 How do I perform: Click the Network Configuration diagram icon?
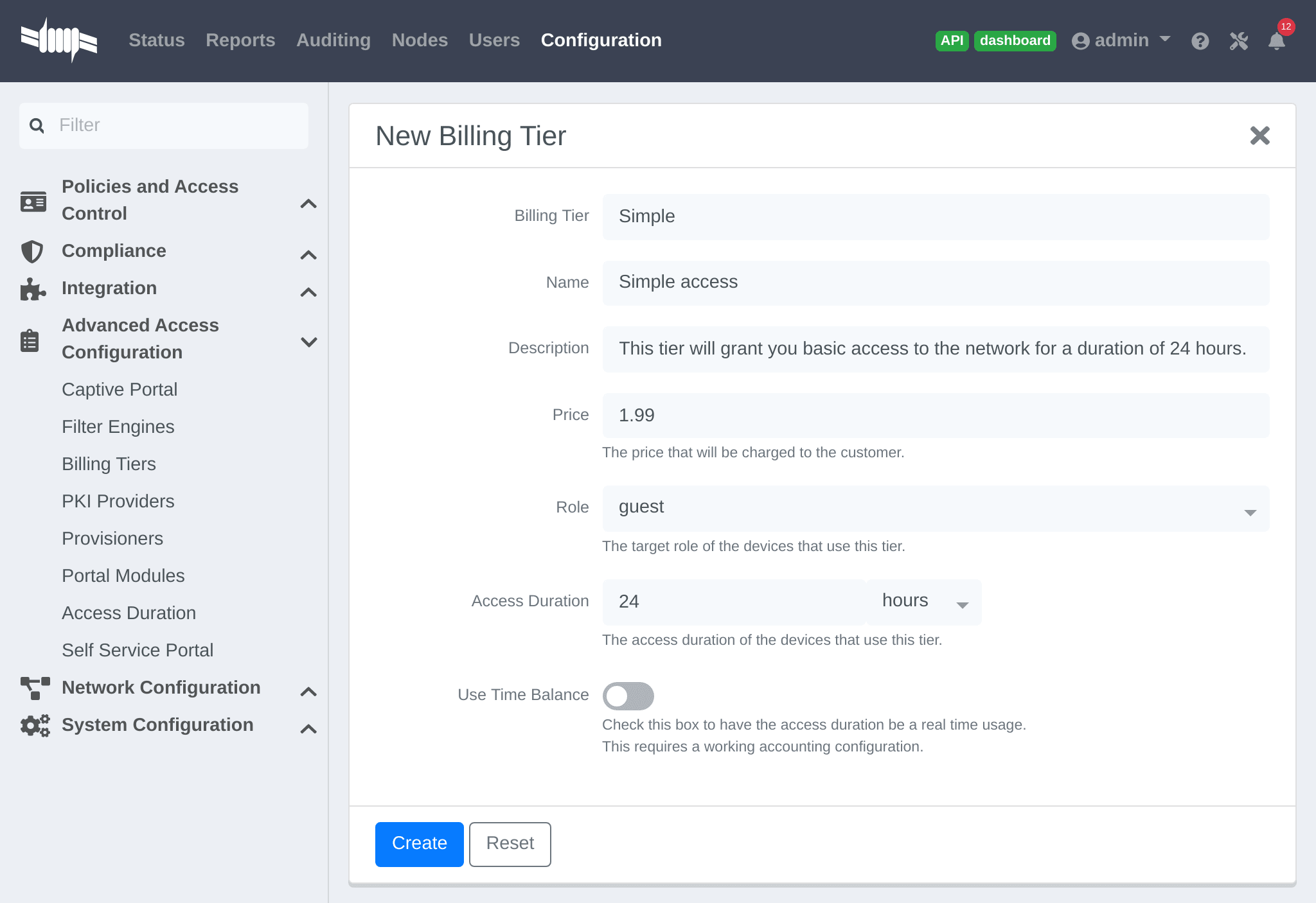point(35,688)
